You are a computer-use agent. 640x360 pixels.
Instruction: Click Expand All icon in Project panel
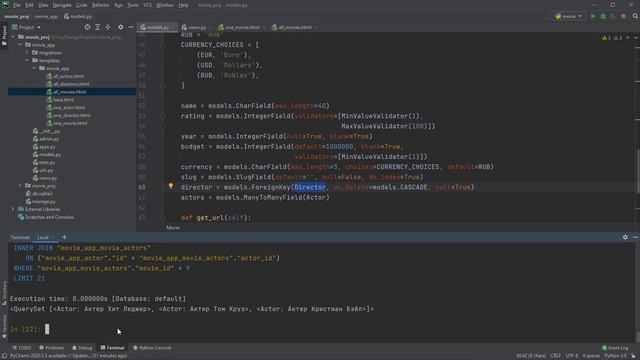click(98, 27)
